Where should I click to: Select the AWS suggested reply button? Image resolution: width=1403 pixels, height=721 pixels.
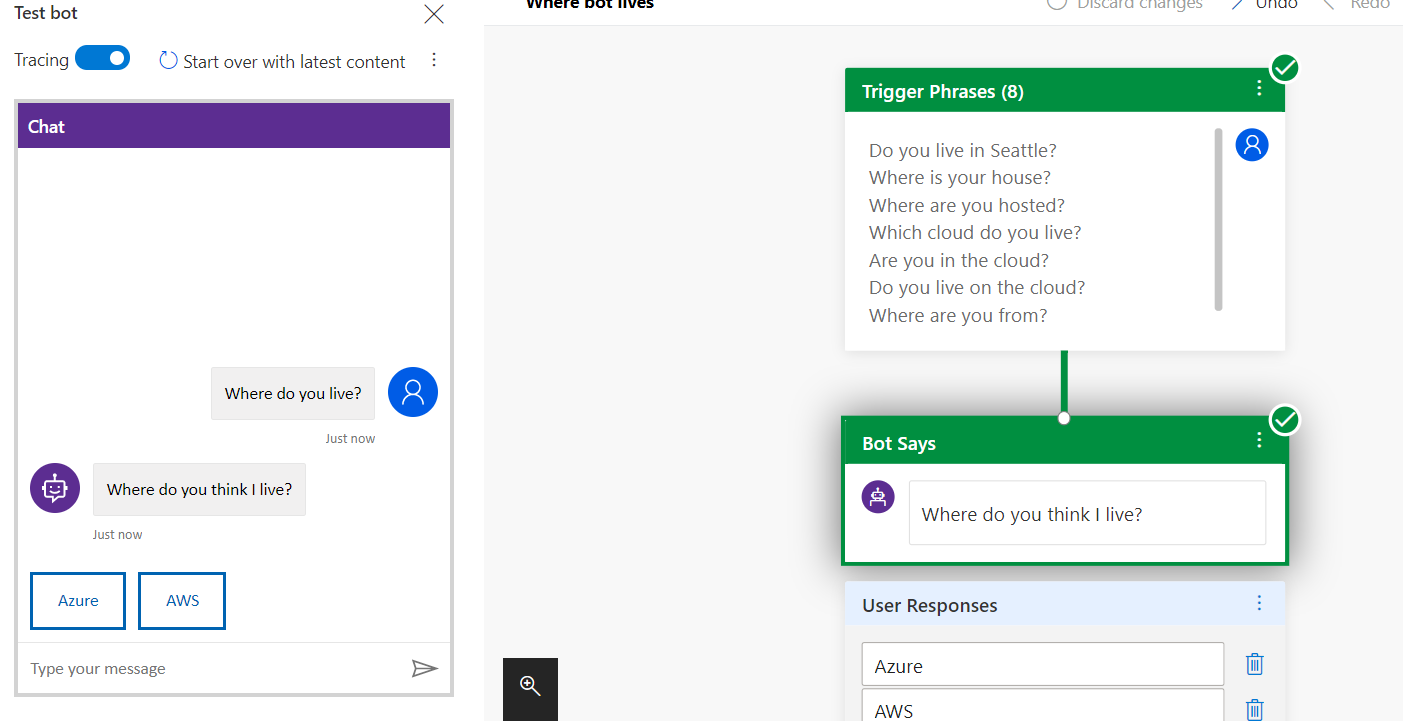point(182,601)
